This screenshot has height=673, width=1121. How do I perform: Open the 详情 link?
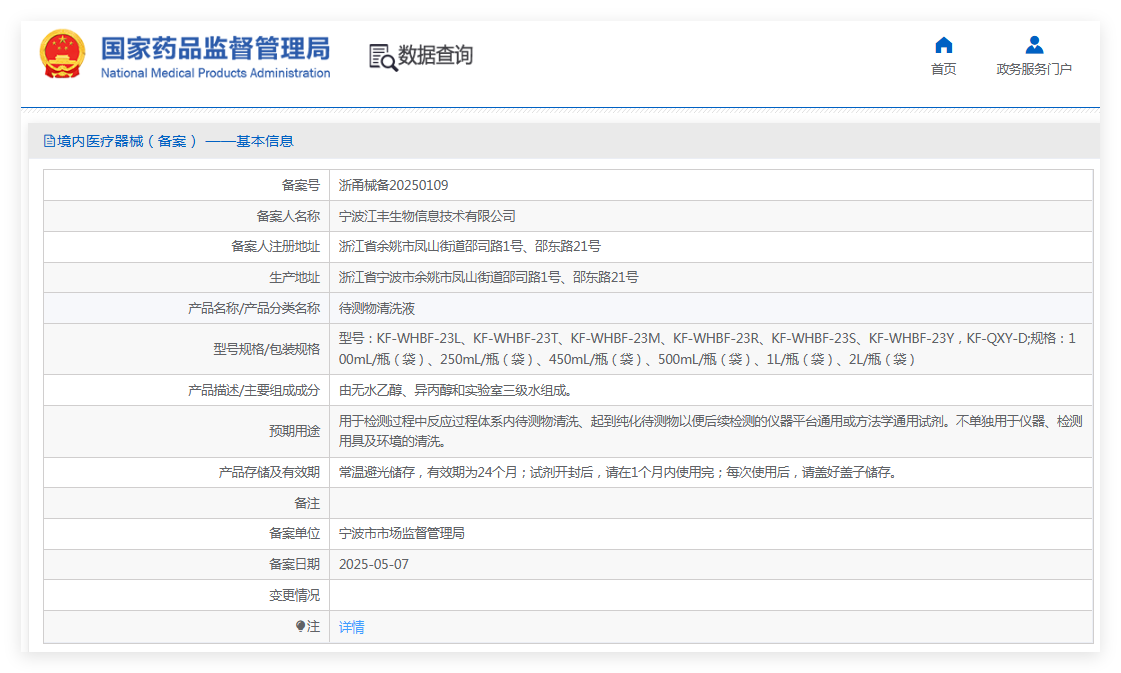352,627
